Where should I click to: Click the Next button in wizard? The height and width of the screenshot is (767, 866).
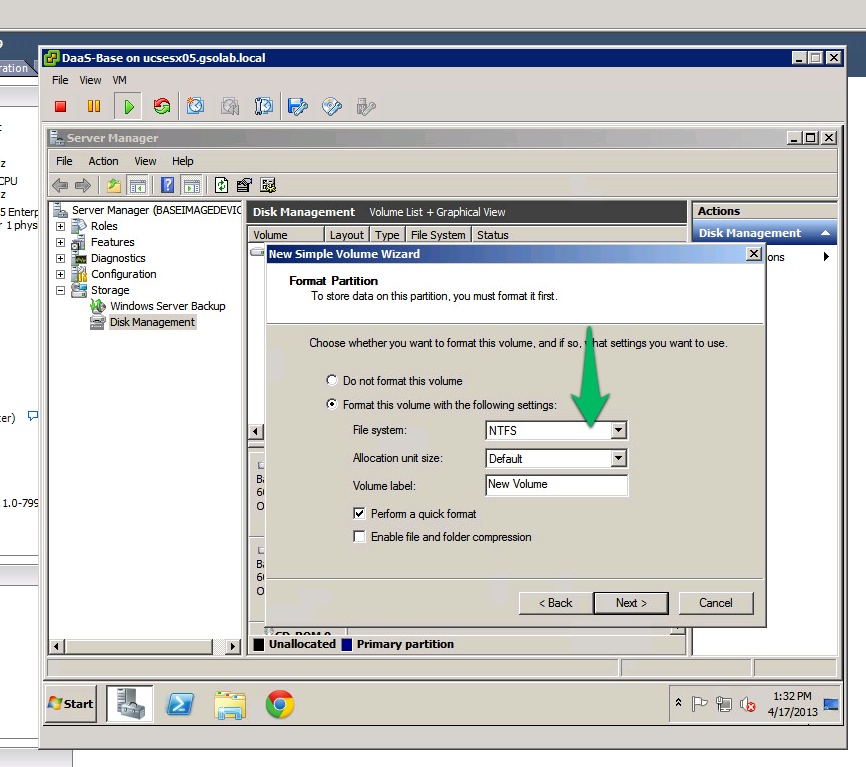pos(631,603)
